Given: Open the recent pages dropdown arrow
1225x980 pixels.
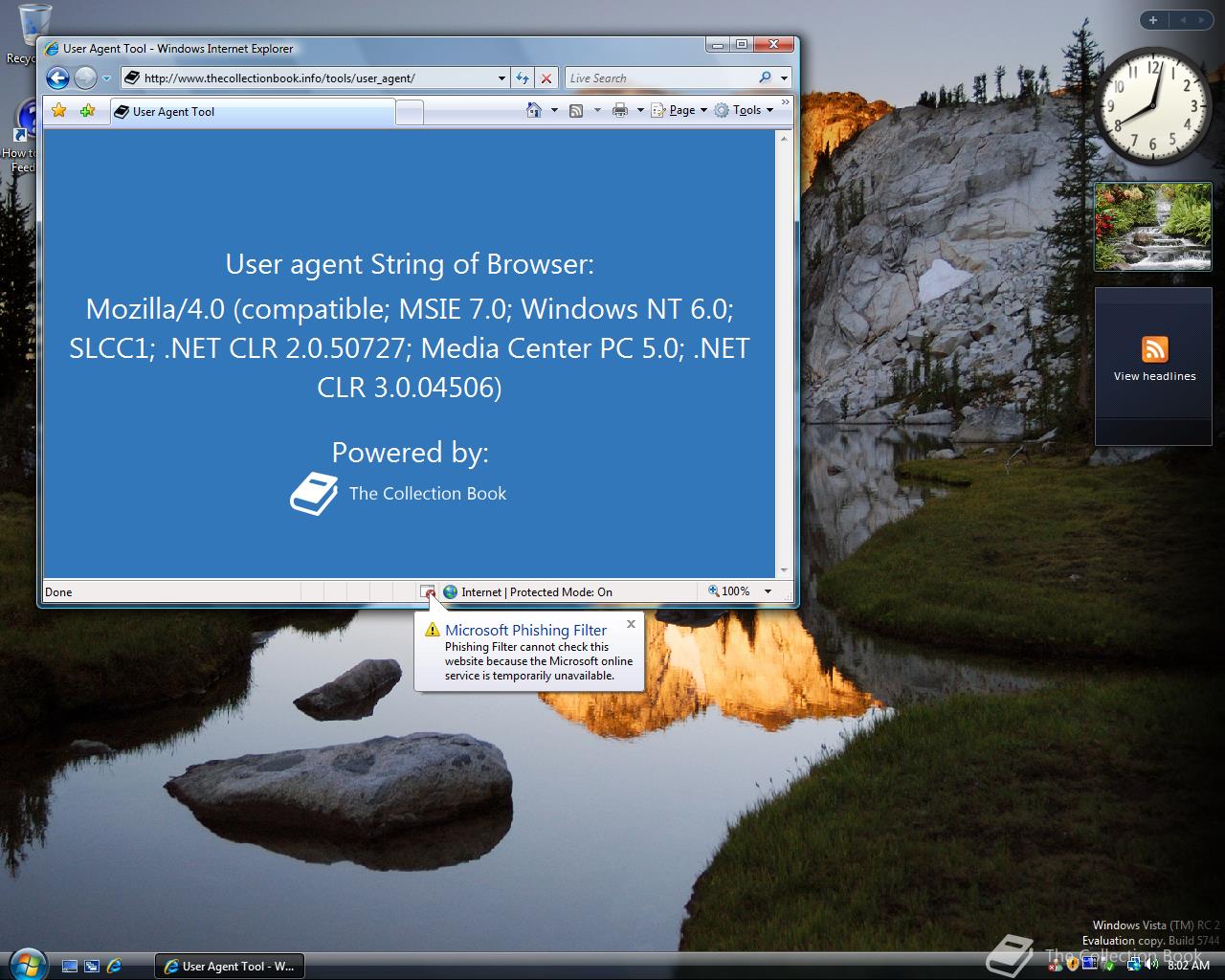Looking at the screenshot, I should (x=106, y=78).
